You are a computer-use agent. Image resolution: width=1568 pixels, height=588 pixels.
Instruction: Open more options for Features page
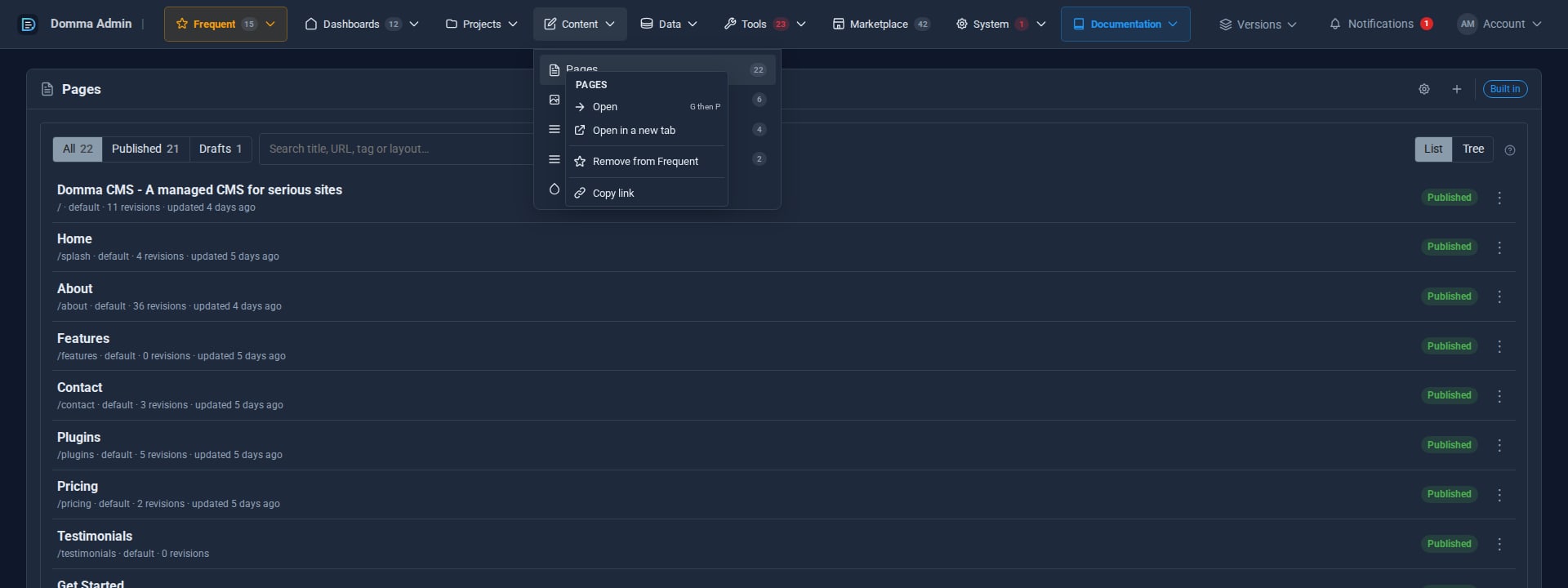(x=1499, y=346)
